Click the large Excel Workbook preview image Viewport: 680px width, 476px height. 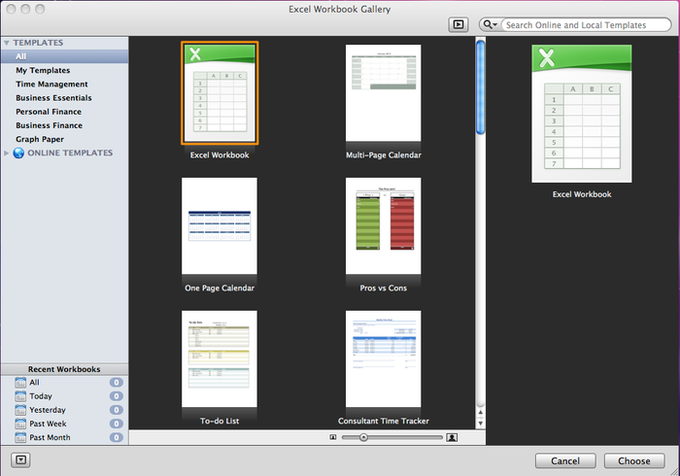[x=582, y=114]
